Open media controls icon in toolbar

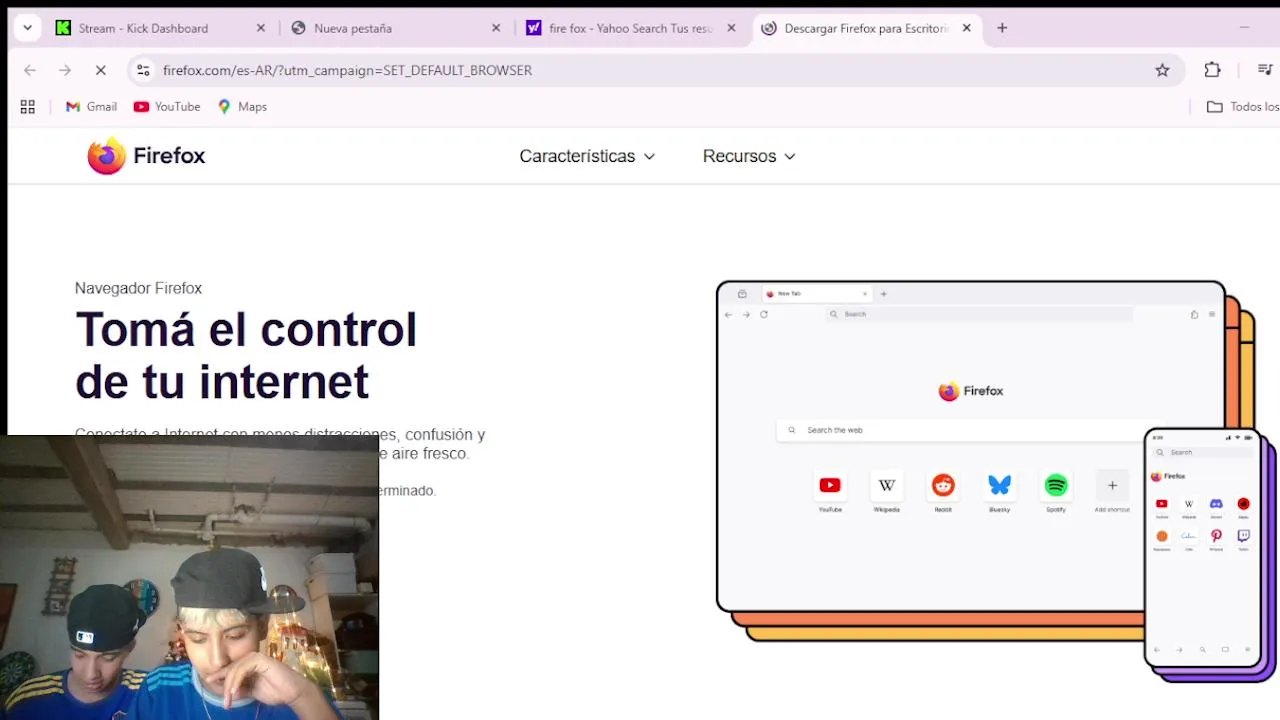(1265, 70)
